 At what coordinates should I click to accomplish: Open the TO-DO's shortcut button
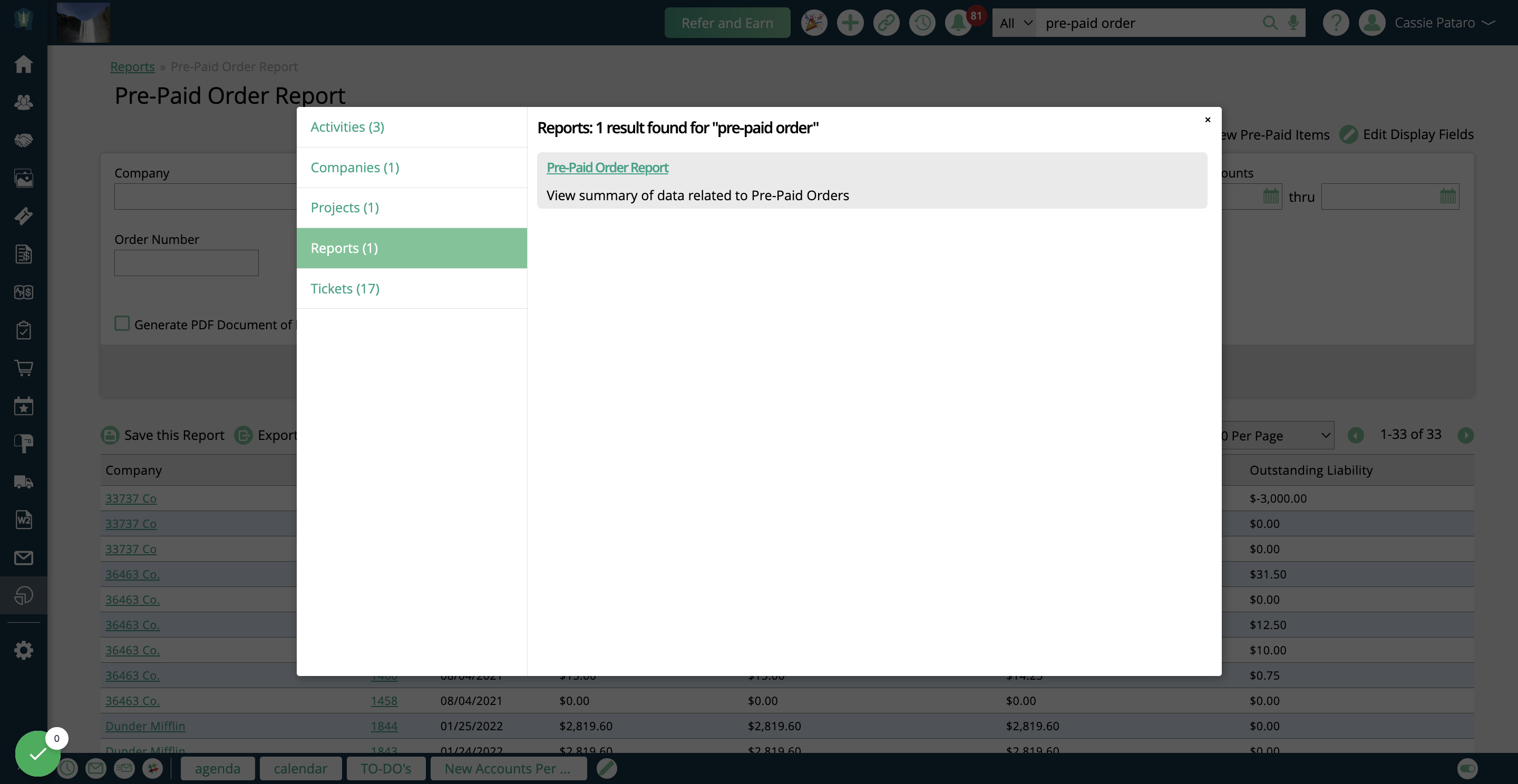tap(386, 768)
